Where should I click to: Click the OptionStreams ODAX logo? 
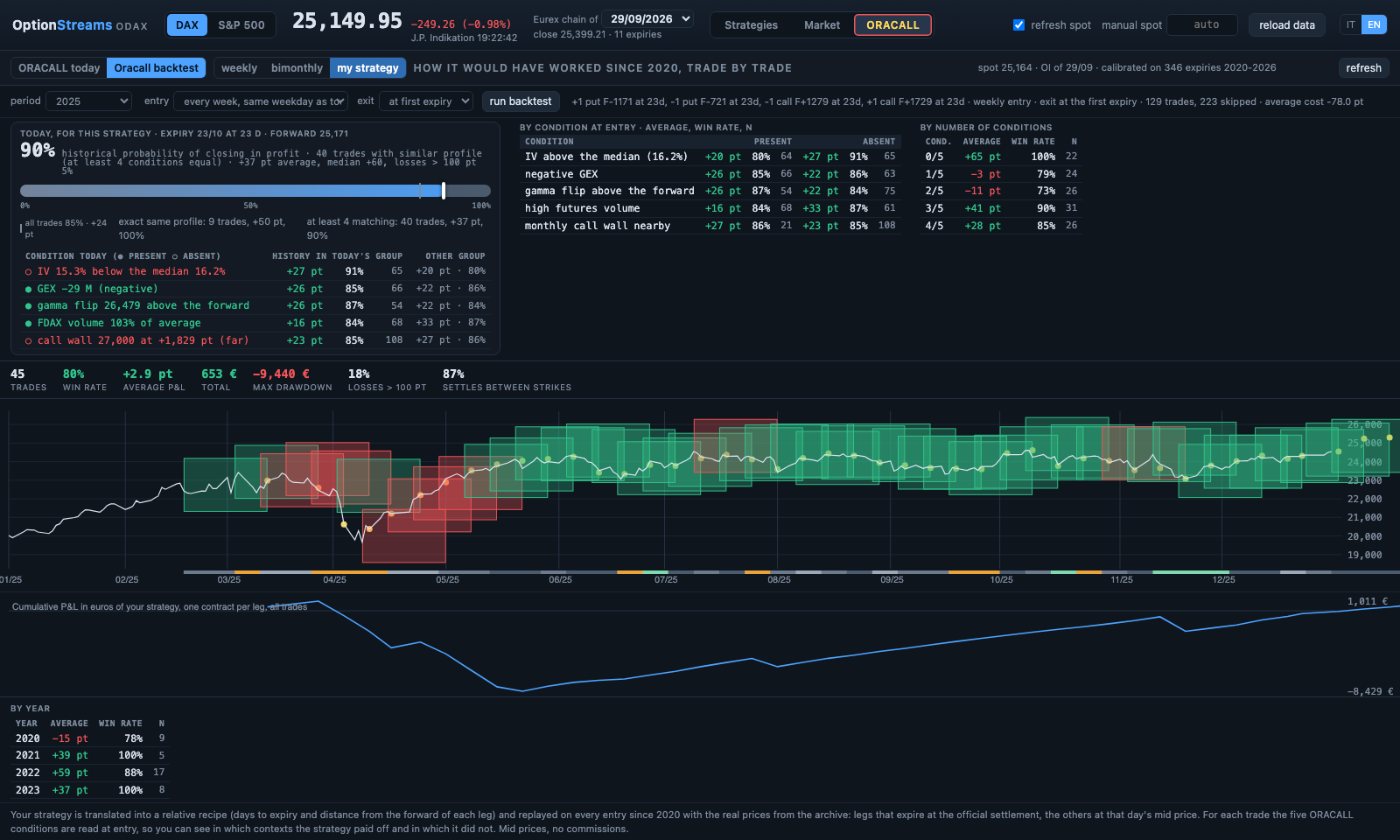coord(80,25)
